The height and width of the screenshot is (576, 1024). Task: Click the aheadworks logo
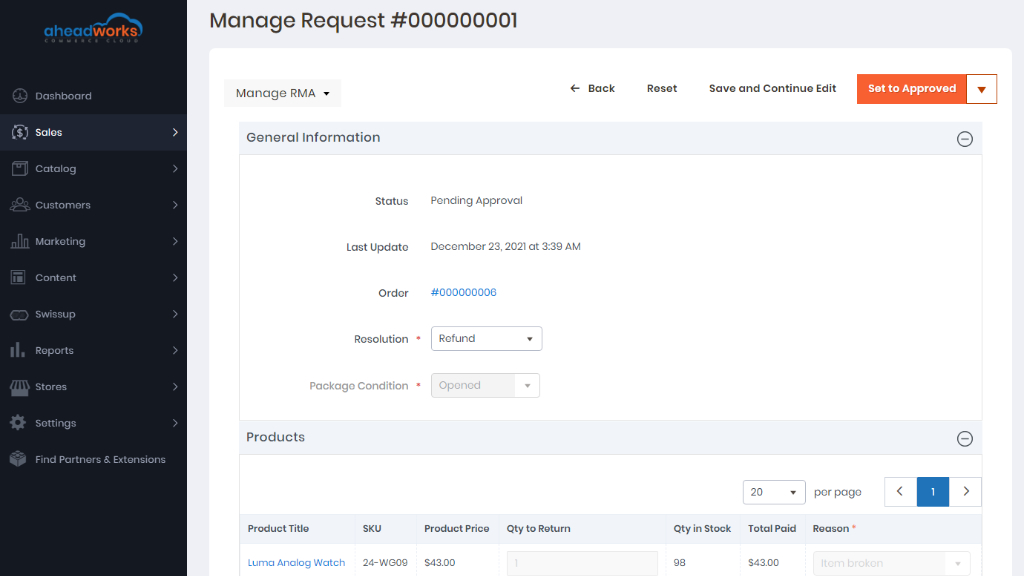(x=93, y=28)
